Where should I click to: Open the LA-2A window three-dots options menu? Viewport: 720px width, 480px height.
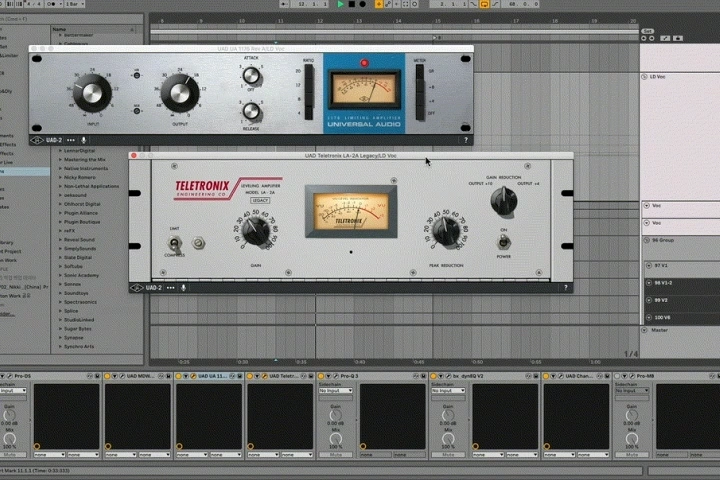click(x=171, y=288)
